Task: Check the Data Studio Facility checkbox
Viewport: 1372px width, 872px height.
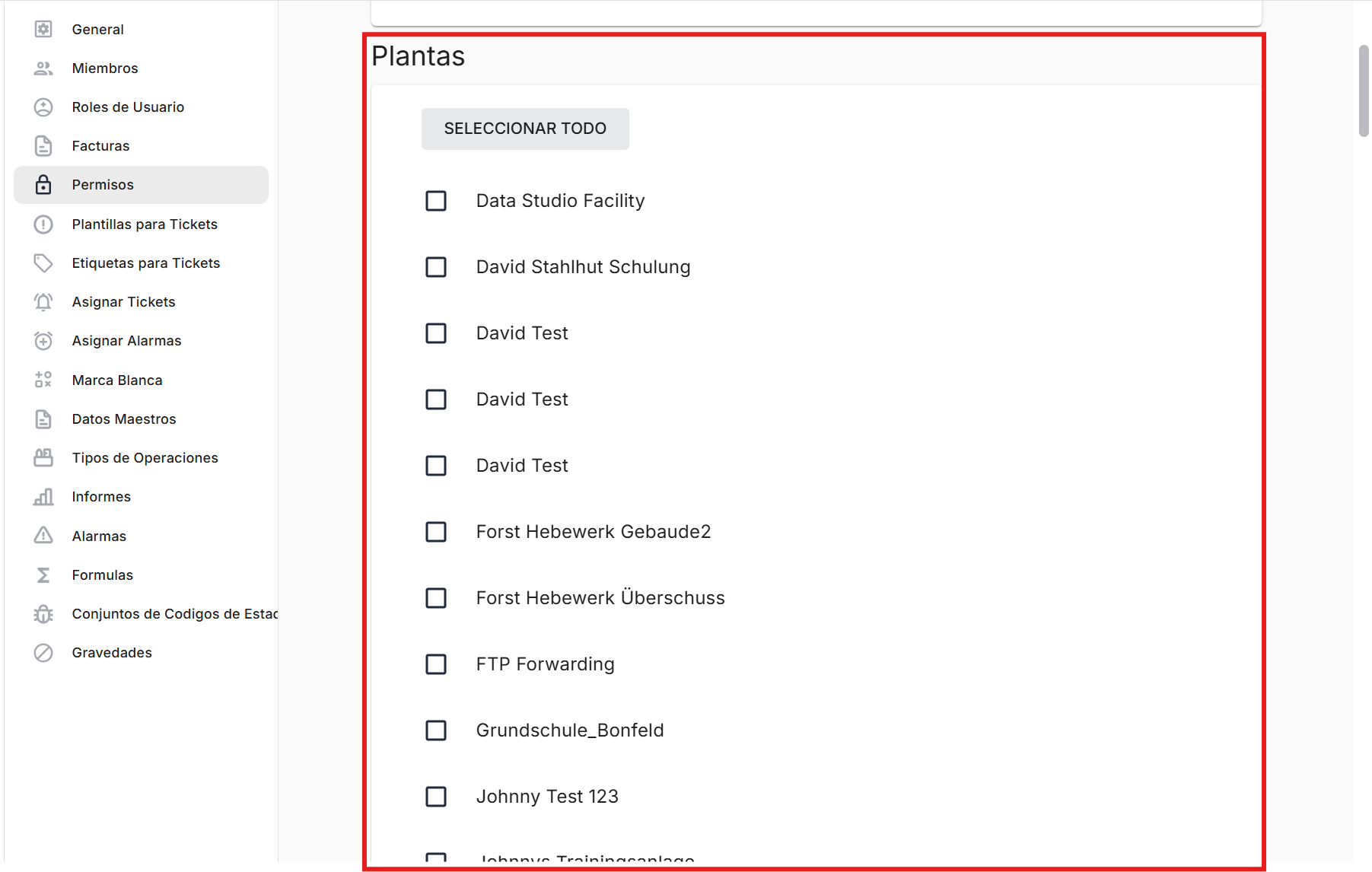Action: pos(436,201)
